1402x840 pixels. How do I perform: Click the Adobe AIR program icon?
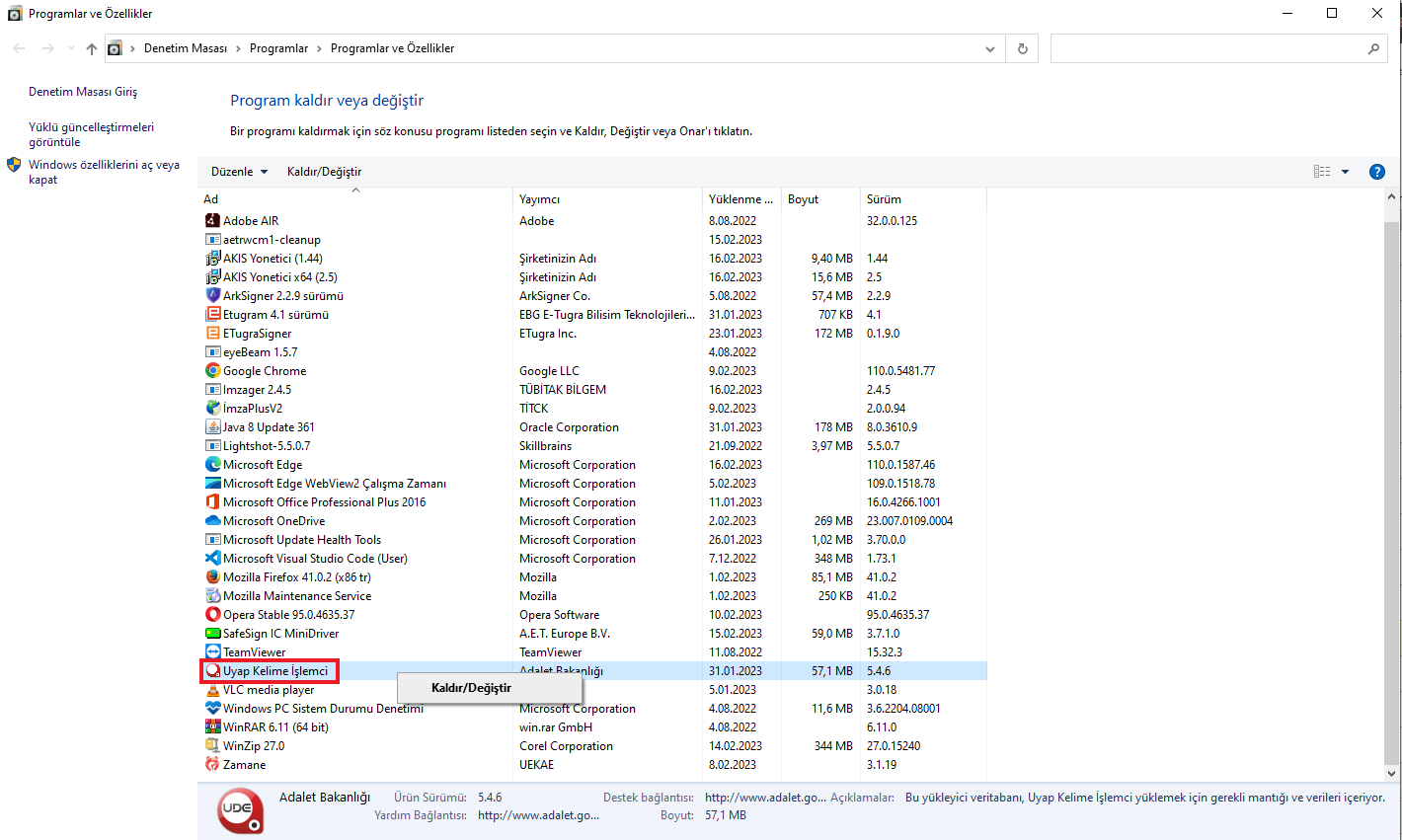(212, 221)
